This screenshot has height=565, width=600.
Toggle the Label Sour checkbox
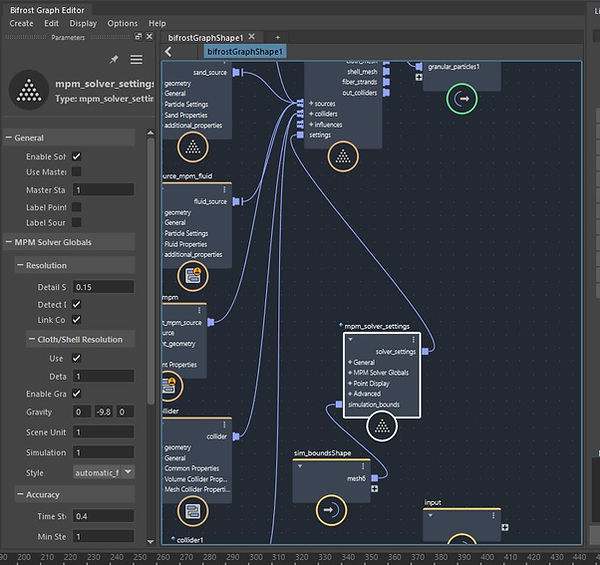click(x=77, y=222)
